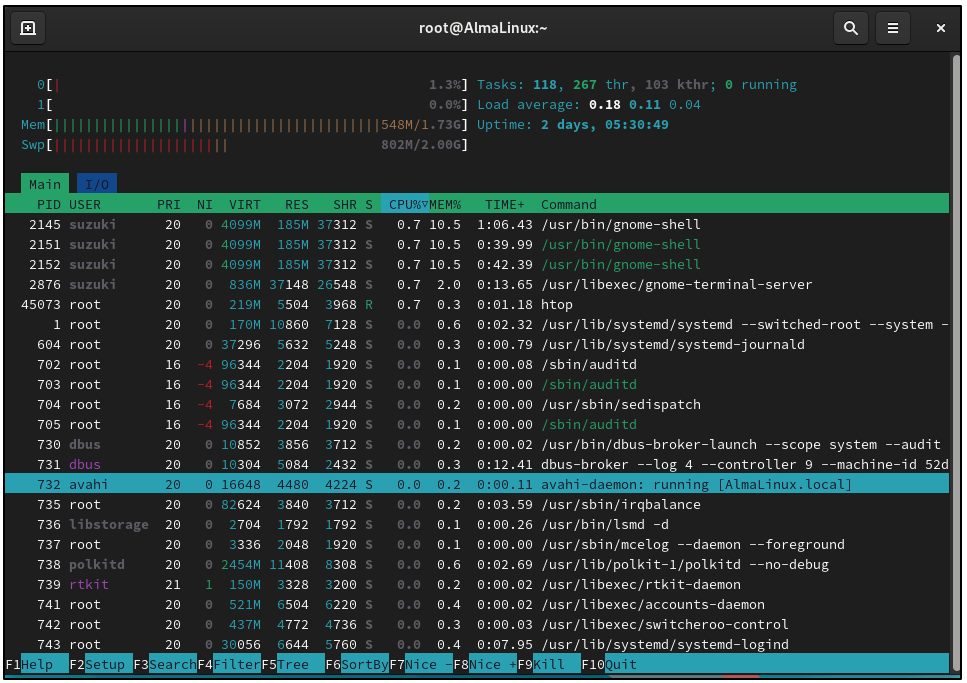Sort by PID column header
Image resolution: width=967 pixels, height=683 pixels.
pos(48,204)
